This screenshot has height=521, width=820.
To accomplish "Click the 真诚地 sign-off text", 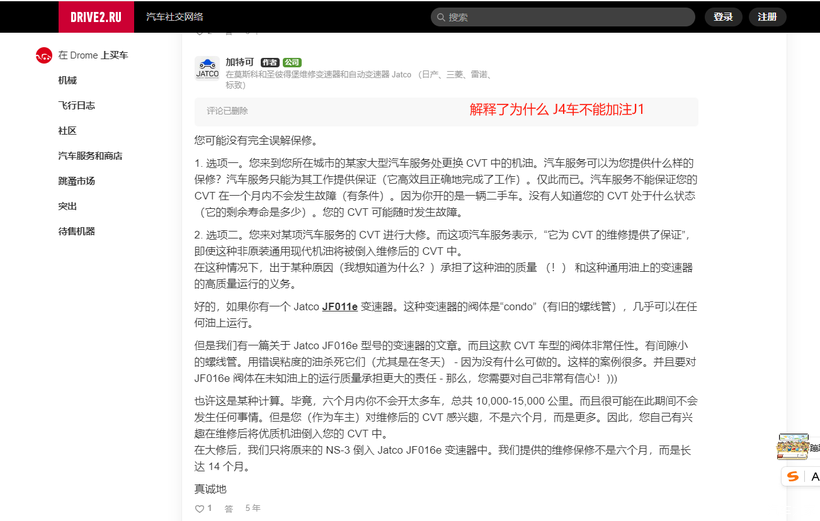I will 210,489.
